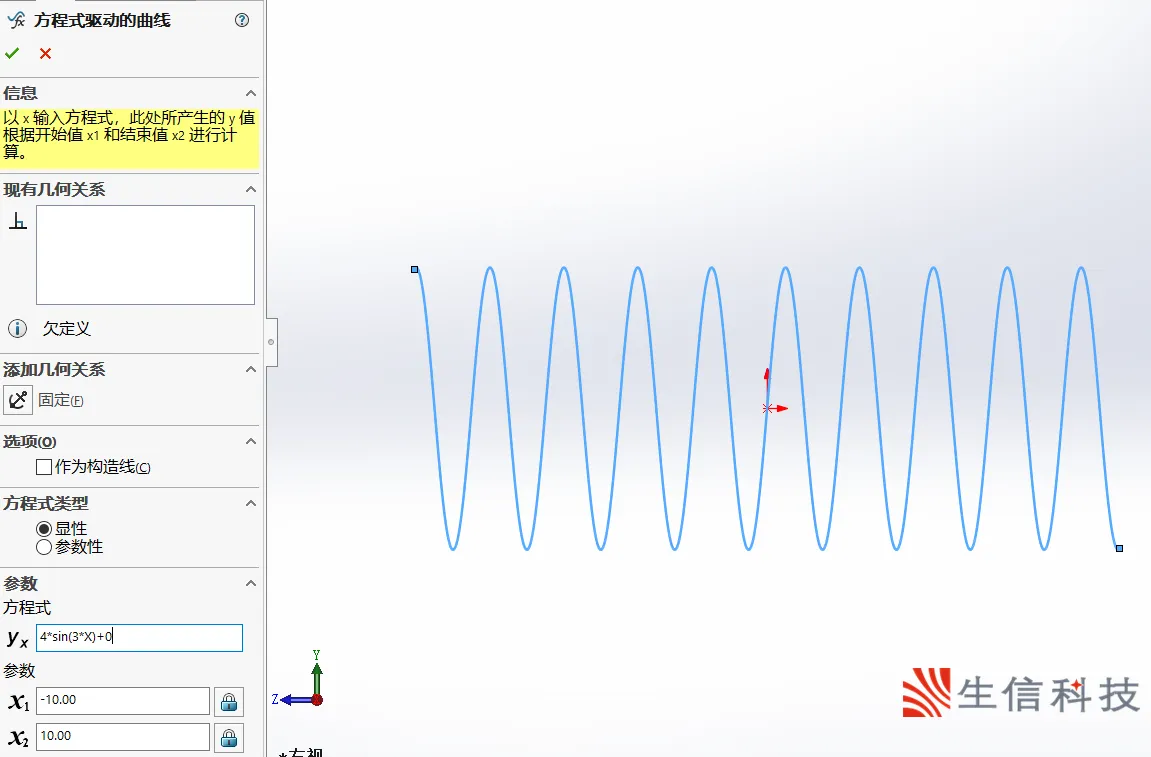Click the 方程式驱动的曲线 title
Image resolution: width=1151 pixels, height=757 pixels.
[x=102, y=21]
